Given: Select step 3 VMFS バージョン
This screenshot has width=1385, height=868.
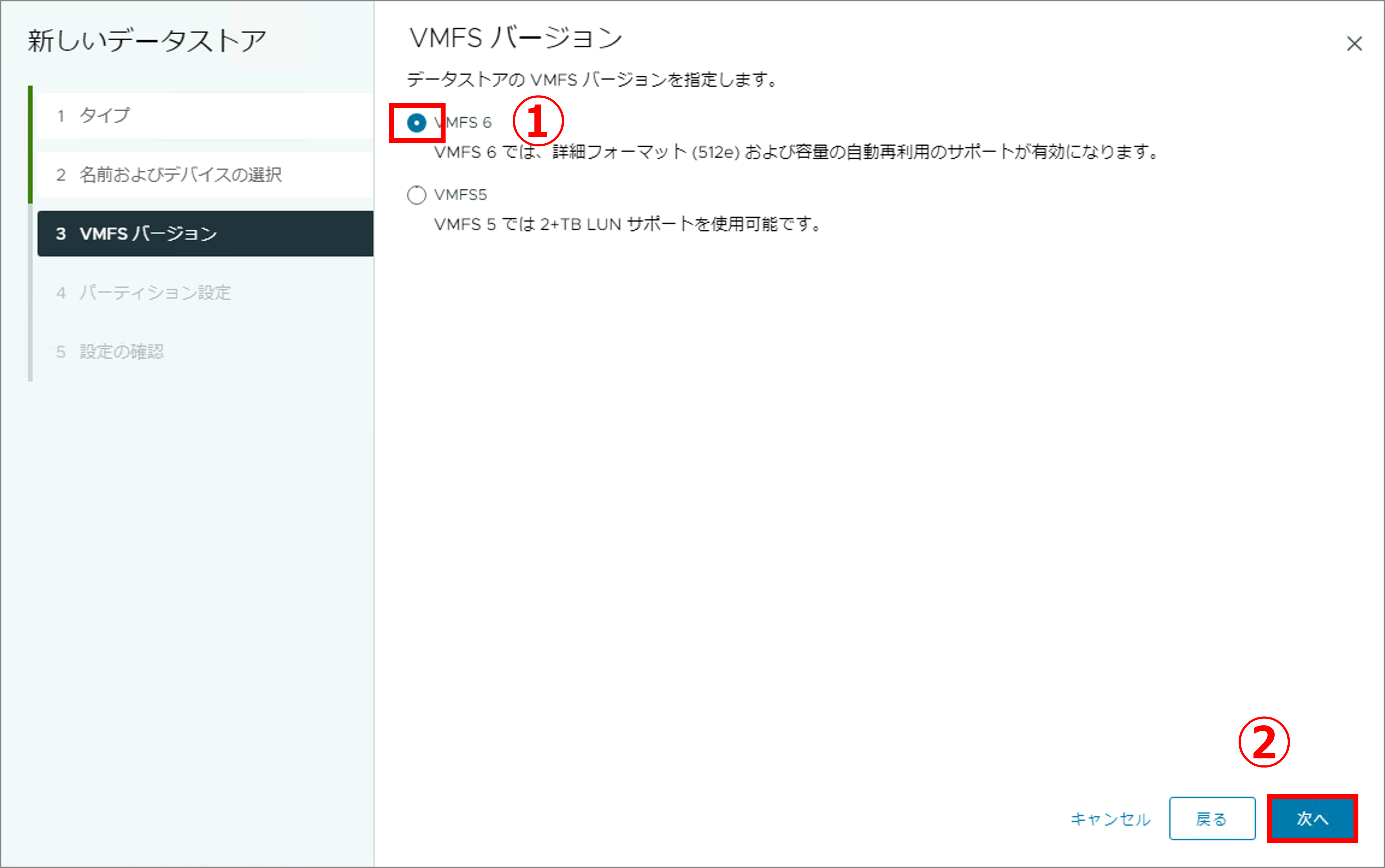Looking at the screenshot, I should coord(205,234).
